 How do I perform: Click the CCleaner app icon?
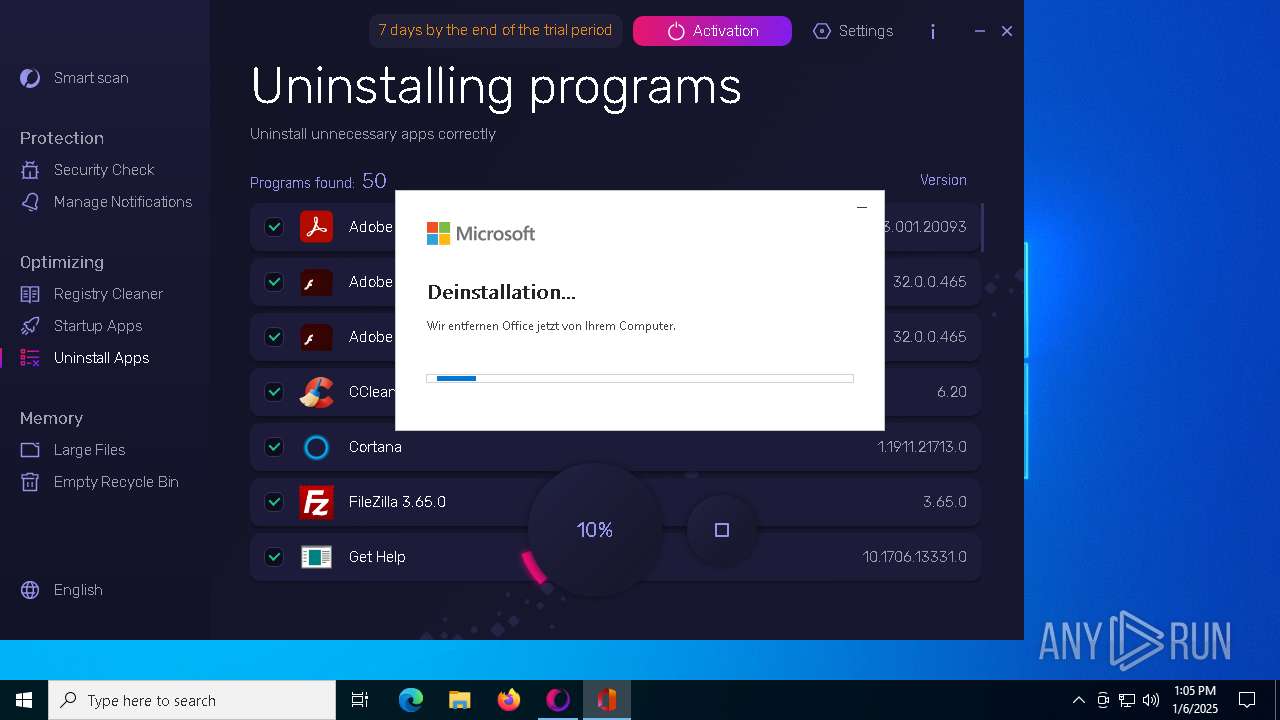coord(316,392)
